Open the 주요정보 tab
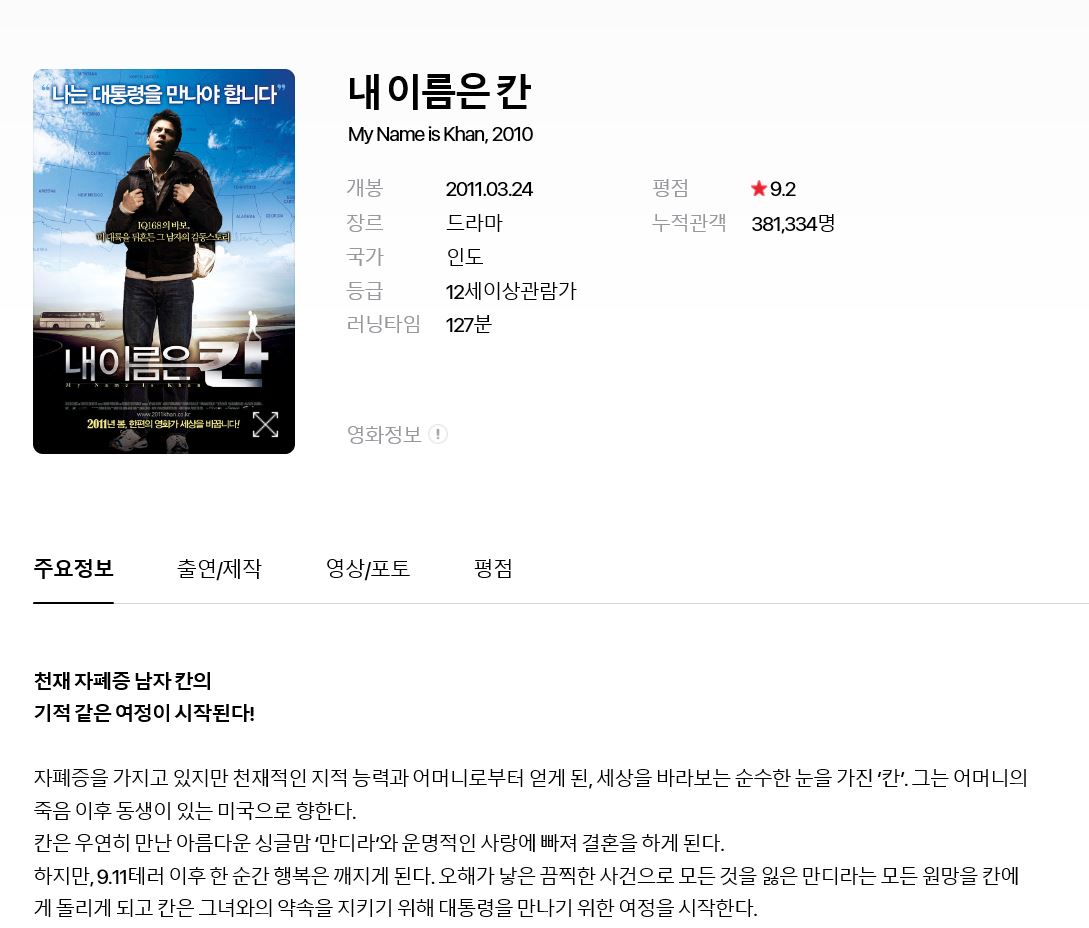The height and width of the screenshot is (928, 1089). 74,568
